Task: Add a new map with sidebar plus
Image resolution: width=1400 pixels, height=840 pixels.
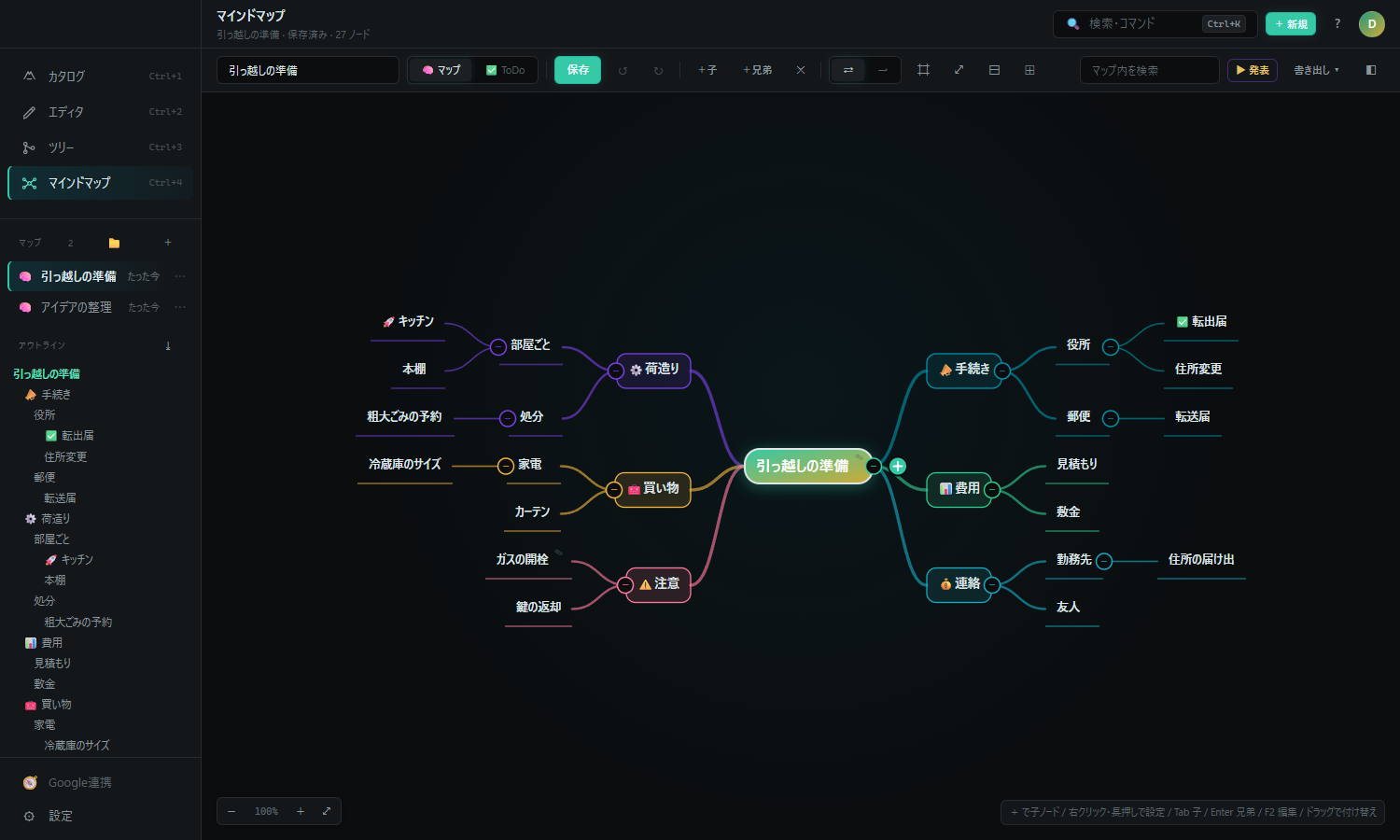Action: tap(168, 243)
